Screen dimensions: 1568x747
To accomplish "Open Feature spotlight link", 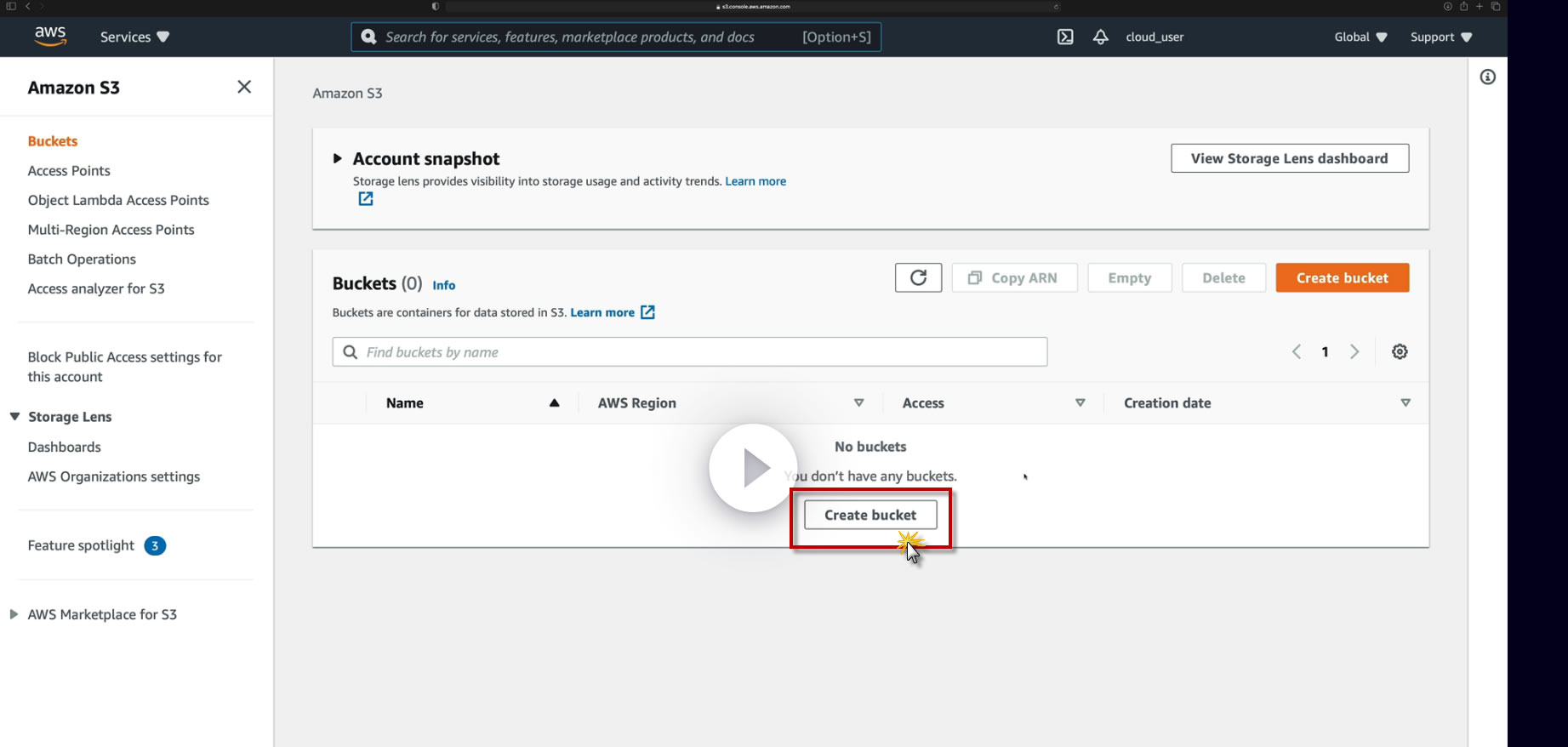I will [81, 545].
